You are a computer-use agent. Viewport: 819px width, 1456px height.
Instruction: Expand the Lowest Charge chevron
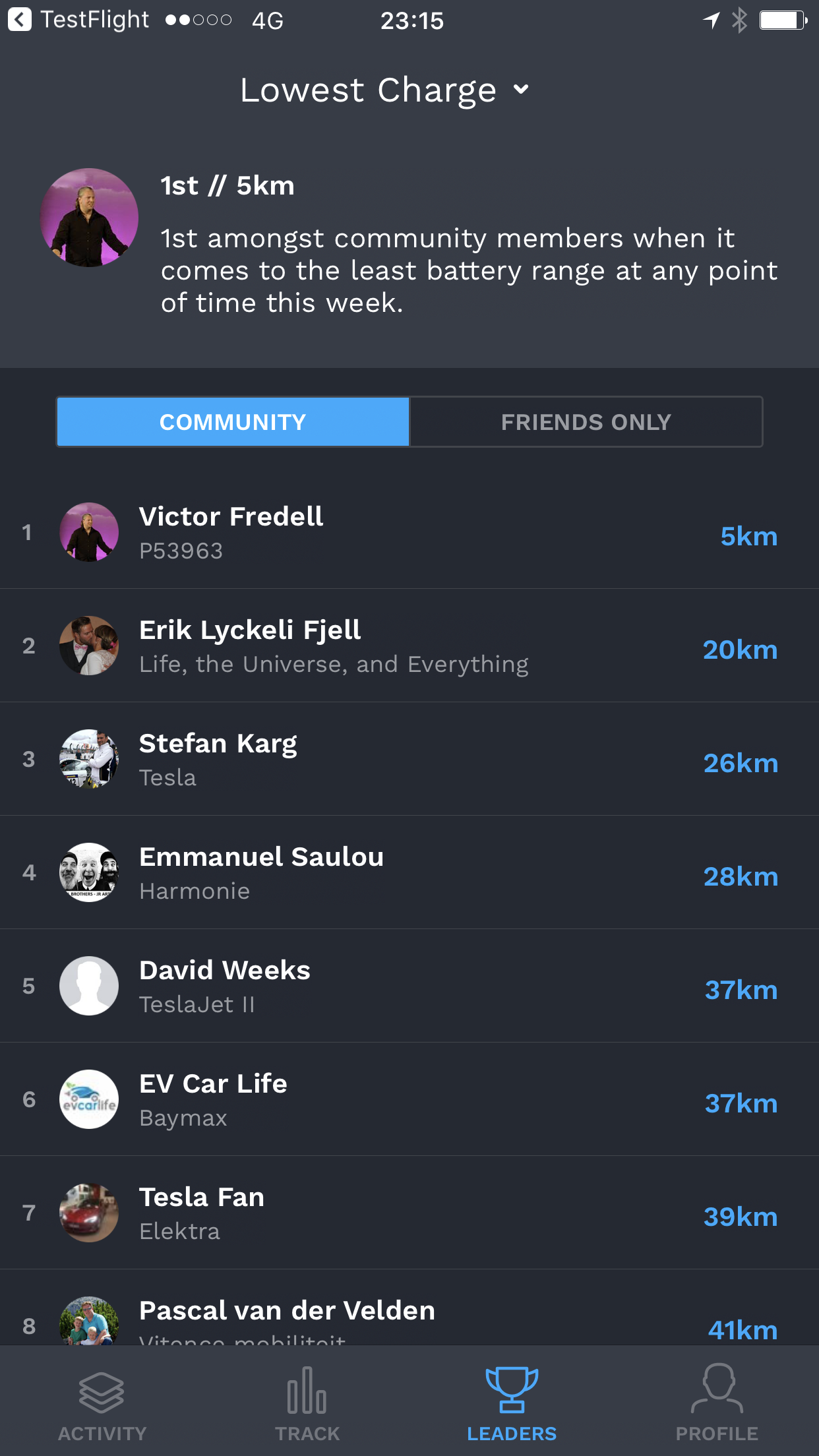point(521,89)
